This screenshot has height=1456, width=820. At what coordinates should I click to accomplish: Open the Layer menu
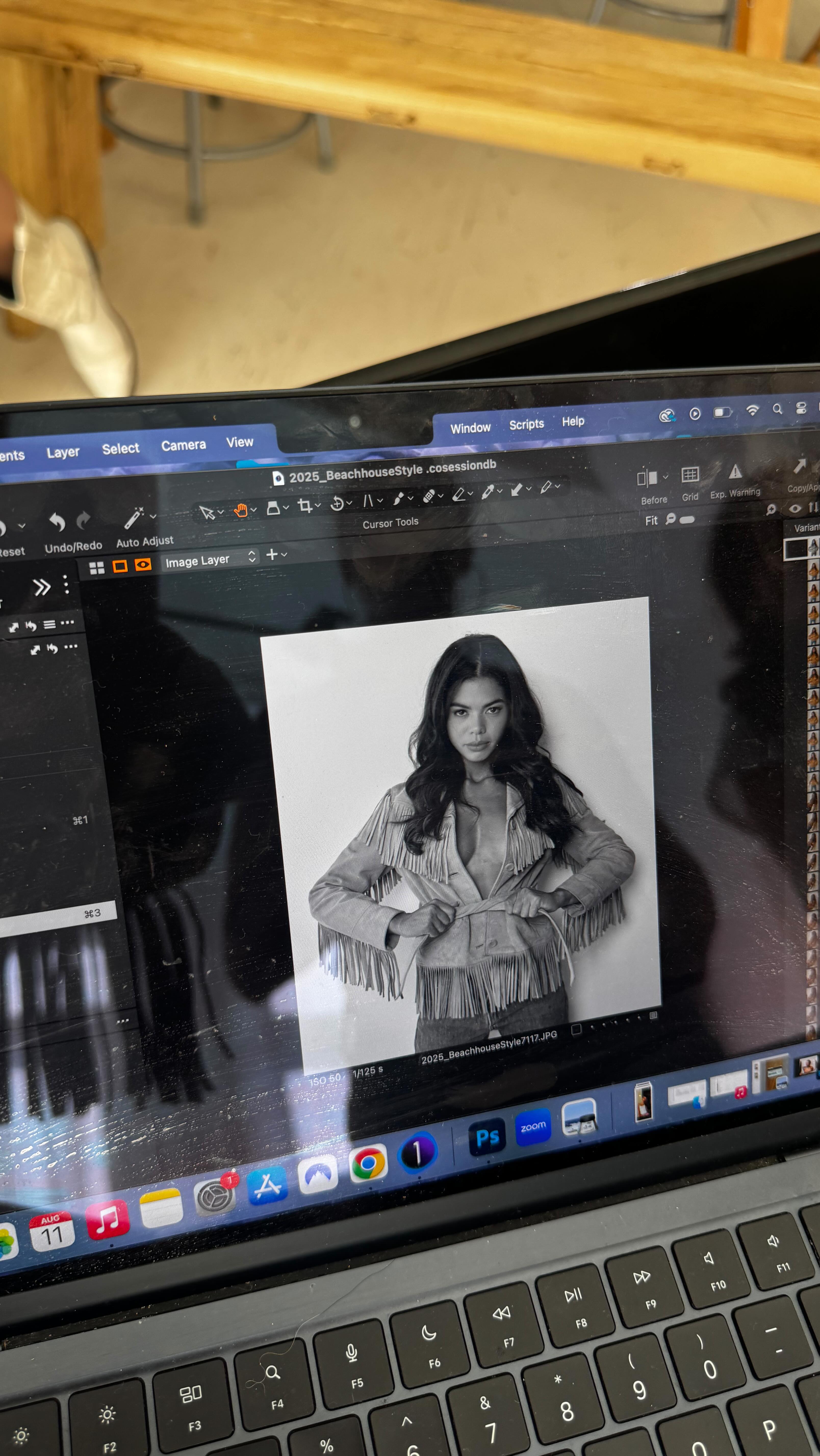63,452
